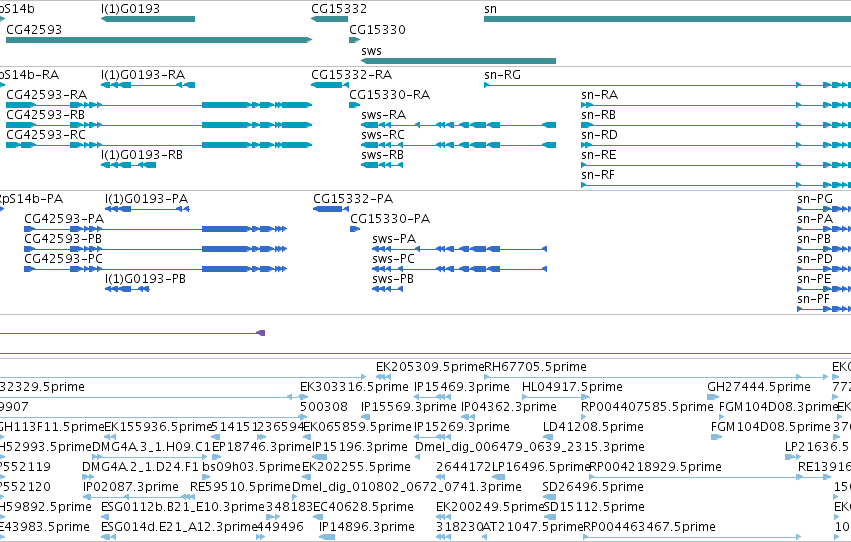Viewport: 851px width, 542px height.
Task: Open EST SD15112.5prime
Action: [x=593, y=507]
